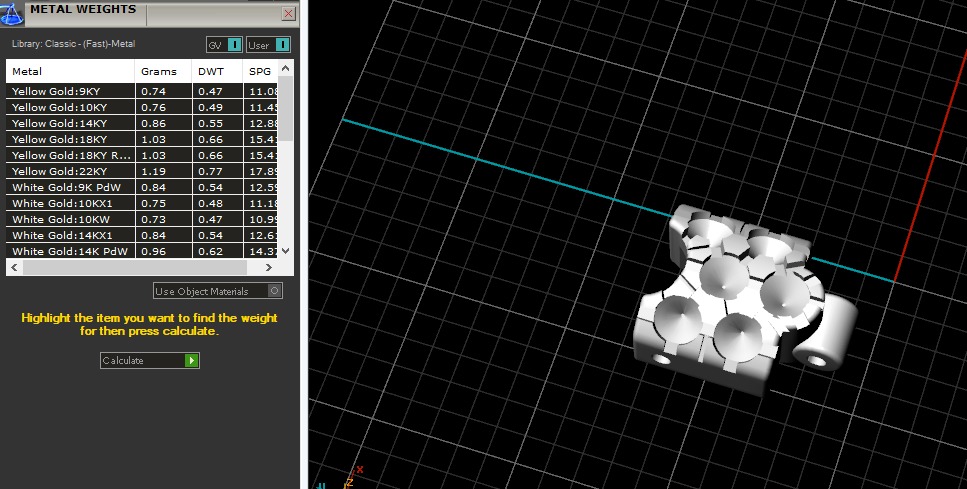Close the Metal Weights panel
Screen dimensions: 967x489
tap(288, 14)
